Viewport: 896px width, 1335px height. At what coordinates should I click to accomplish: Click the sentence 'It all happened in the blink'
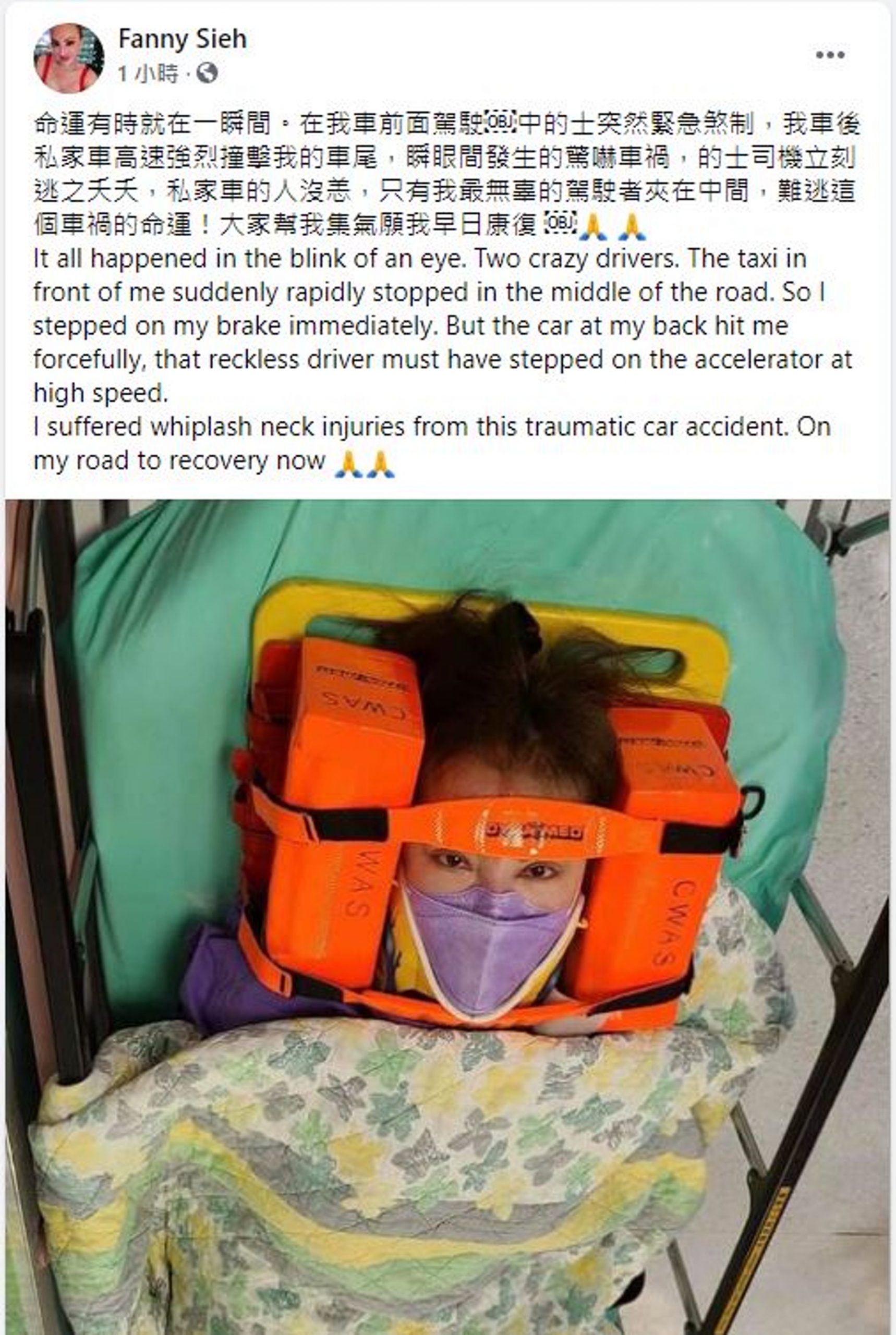click(x=246, y=259)
